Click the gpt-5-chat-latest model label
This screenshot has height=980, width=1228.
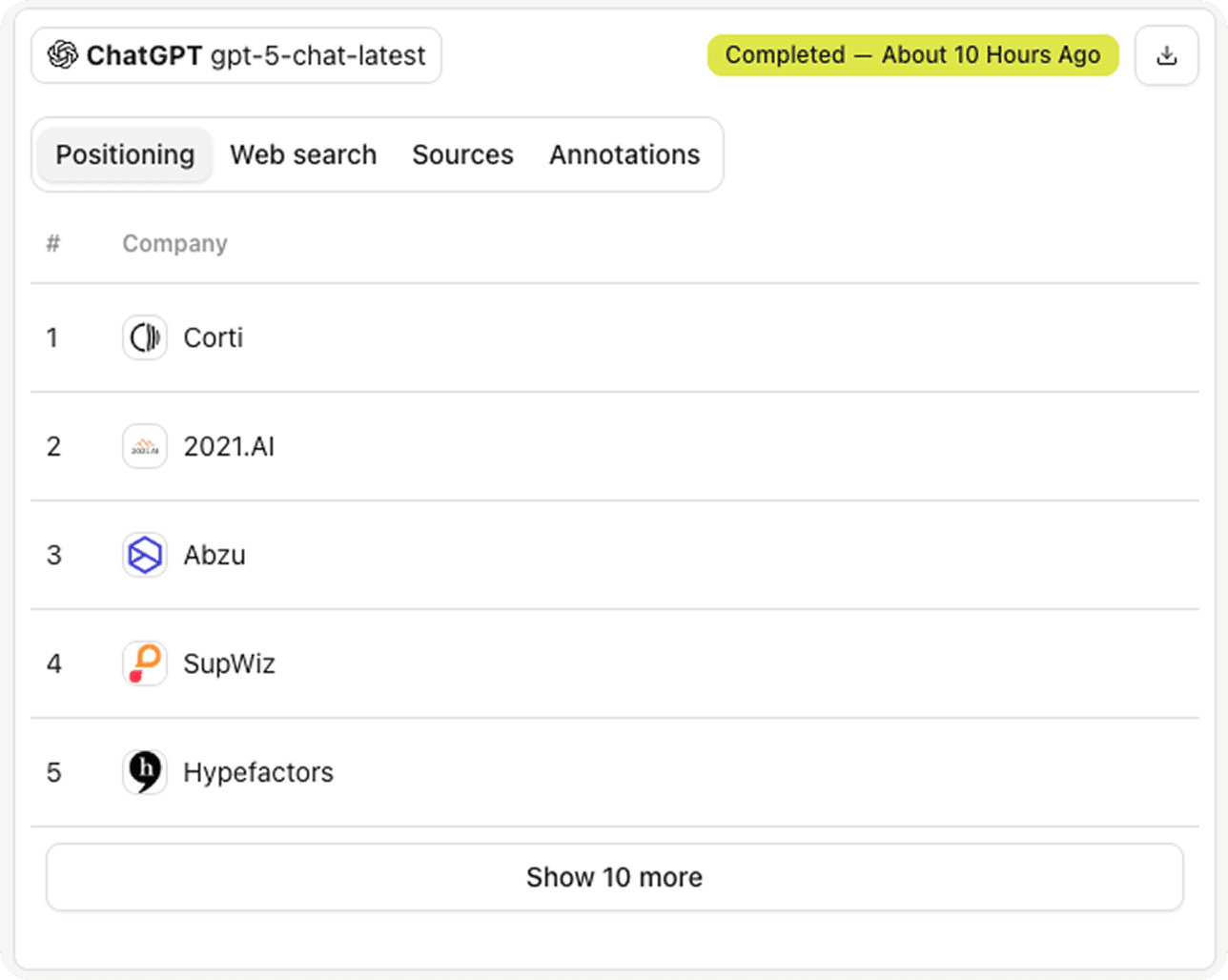(x=317, y=55)
